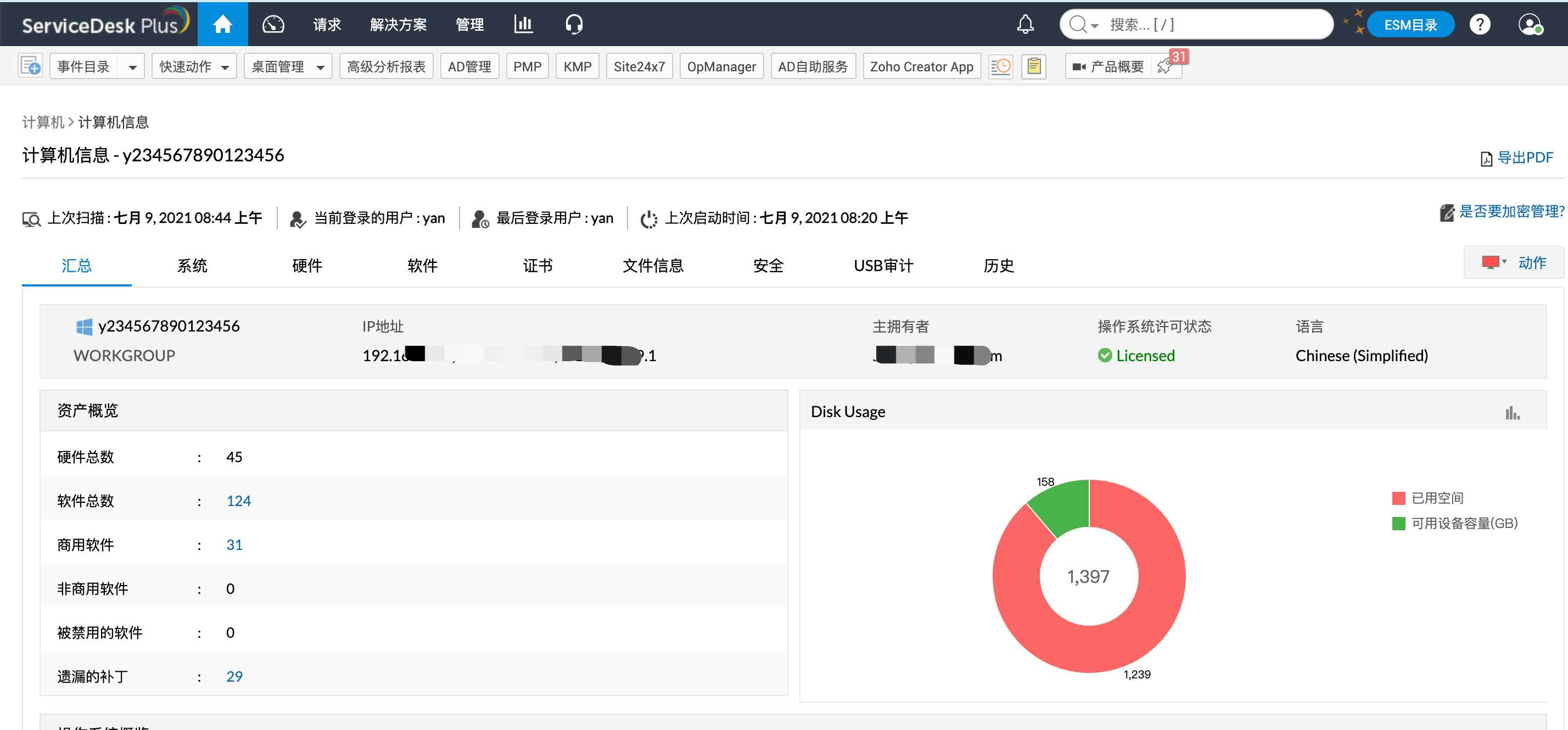The height and width of the screenshot is (730, 1568).
Task: Click the help question mark icon
Action: click(x=1480, y=24)
